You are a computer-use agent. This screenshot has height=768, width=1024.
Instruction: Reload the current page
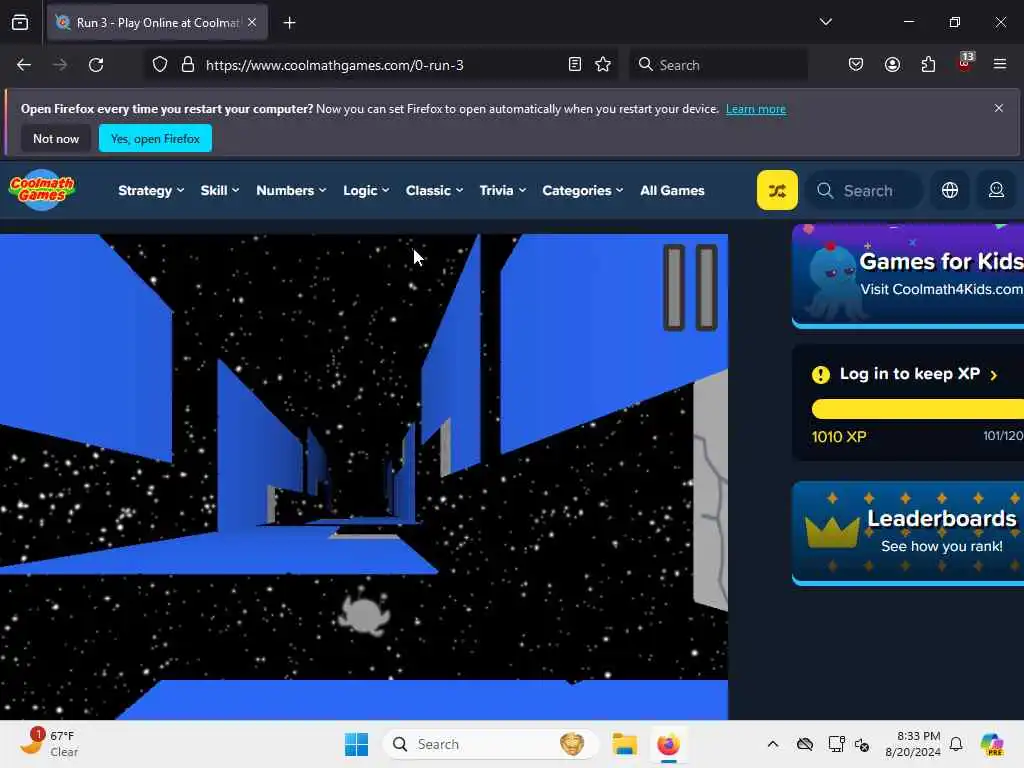[x=96, y=65]
